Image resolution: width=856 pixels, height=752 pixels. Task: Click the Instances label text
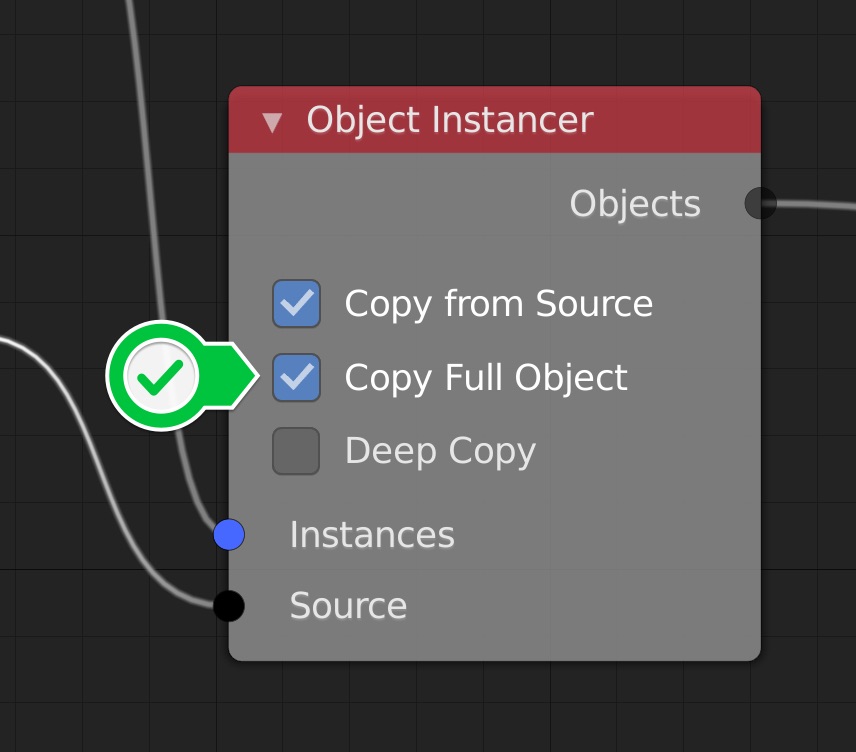pos(371,535)
